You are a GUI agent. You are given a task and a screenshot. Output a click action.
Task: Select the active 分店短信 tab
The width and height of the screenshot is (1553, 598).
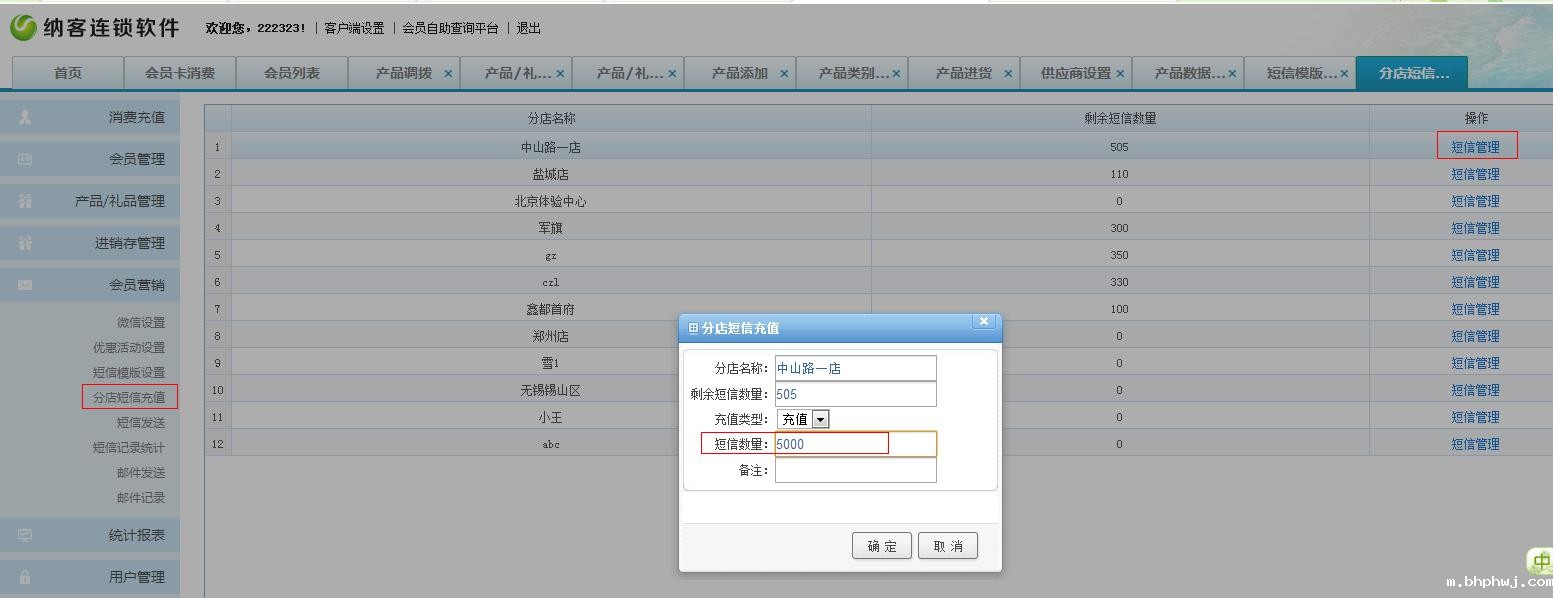(1412, 73)
